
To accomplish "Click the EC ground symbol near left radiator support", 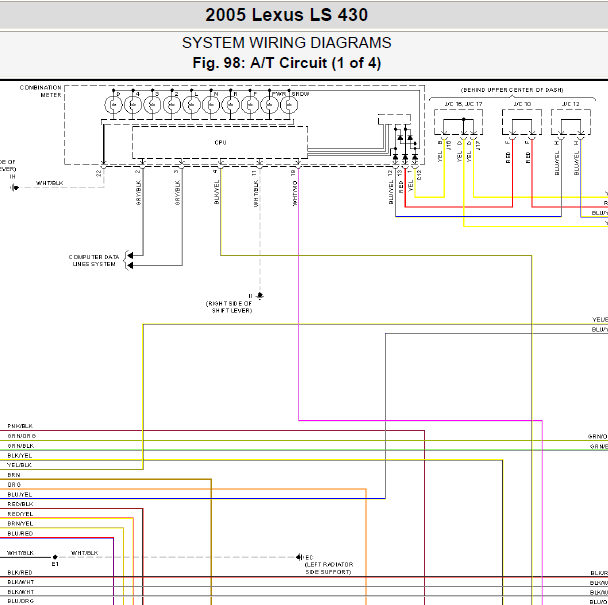I will [299, 557].
